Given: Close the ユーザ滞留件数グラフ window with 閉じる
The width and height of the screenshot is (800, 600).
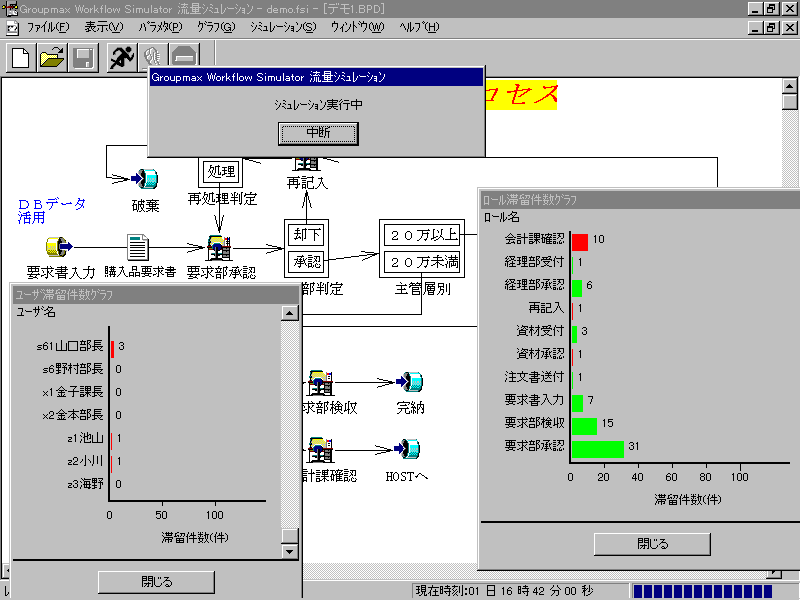Looking at the screenshot, I should [x=156, y=582].
